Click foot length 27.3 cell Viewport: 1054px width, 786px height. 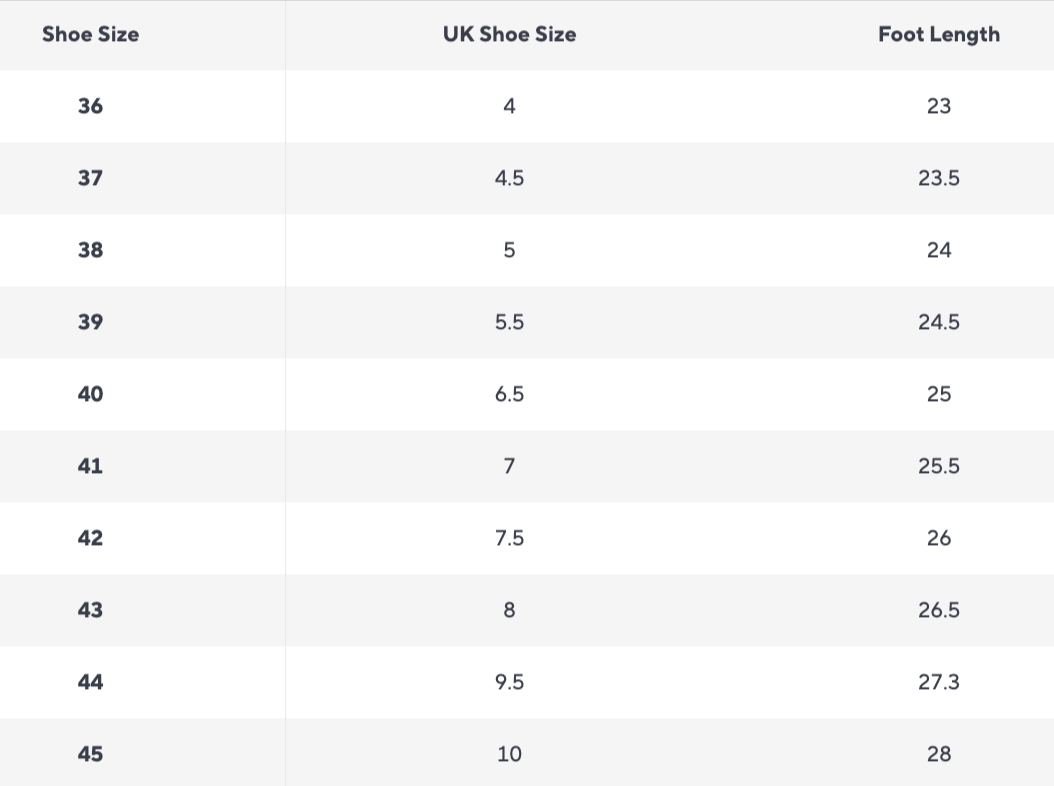[x=938, y=682]
